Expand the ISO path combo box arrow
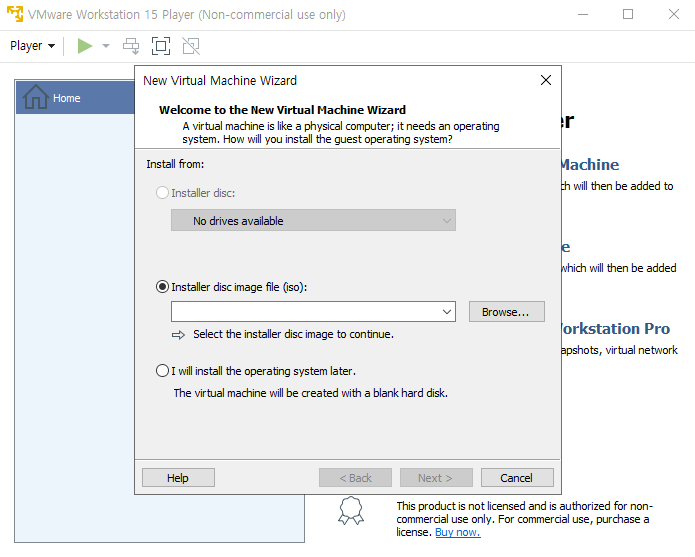This screenshot has height=557, width=695. (x=447, y=312)
